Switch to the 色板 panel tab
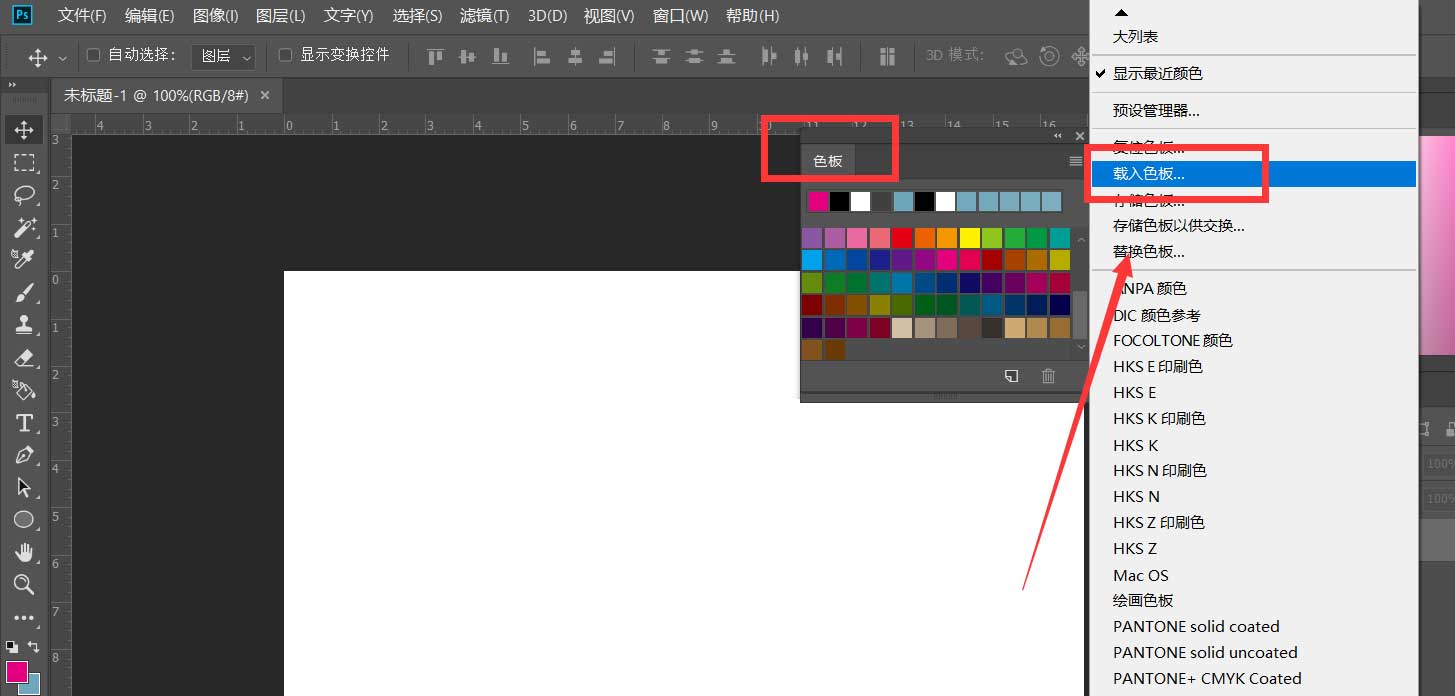 828,161
